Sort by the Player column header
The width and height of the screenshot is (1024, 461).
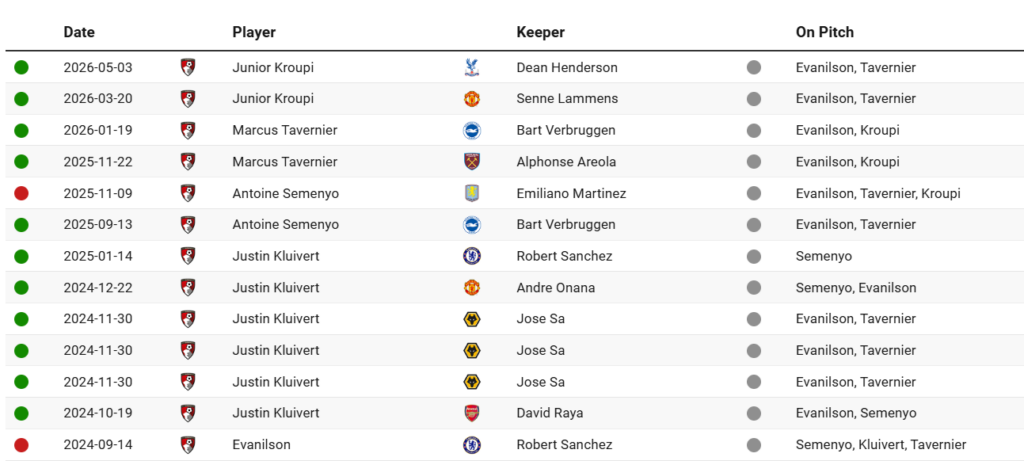[x=254, y=32]
